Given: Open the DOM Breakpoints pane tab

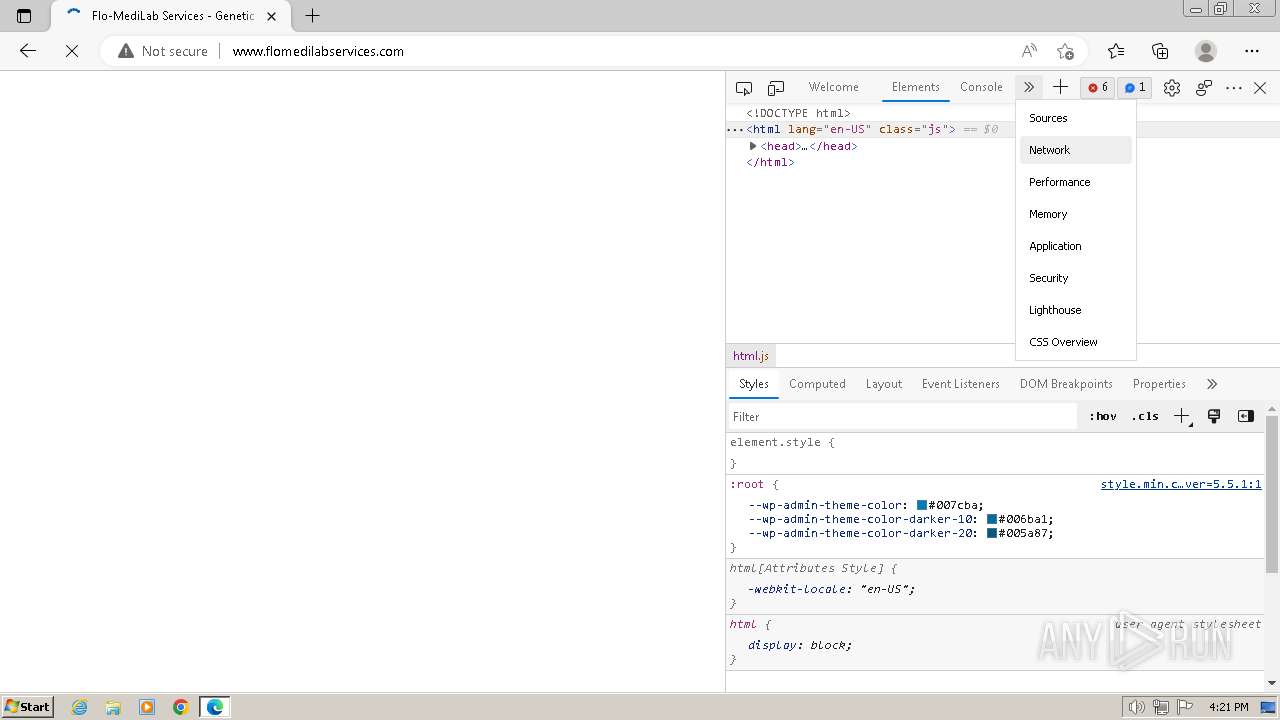Looking at the screenshot, I should (x=1066, y=384).
